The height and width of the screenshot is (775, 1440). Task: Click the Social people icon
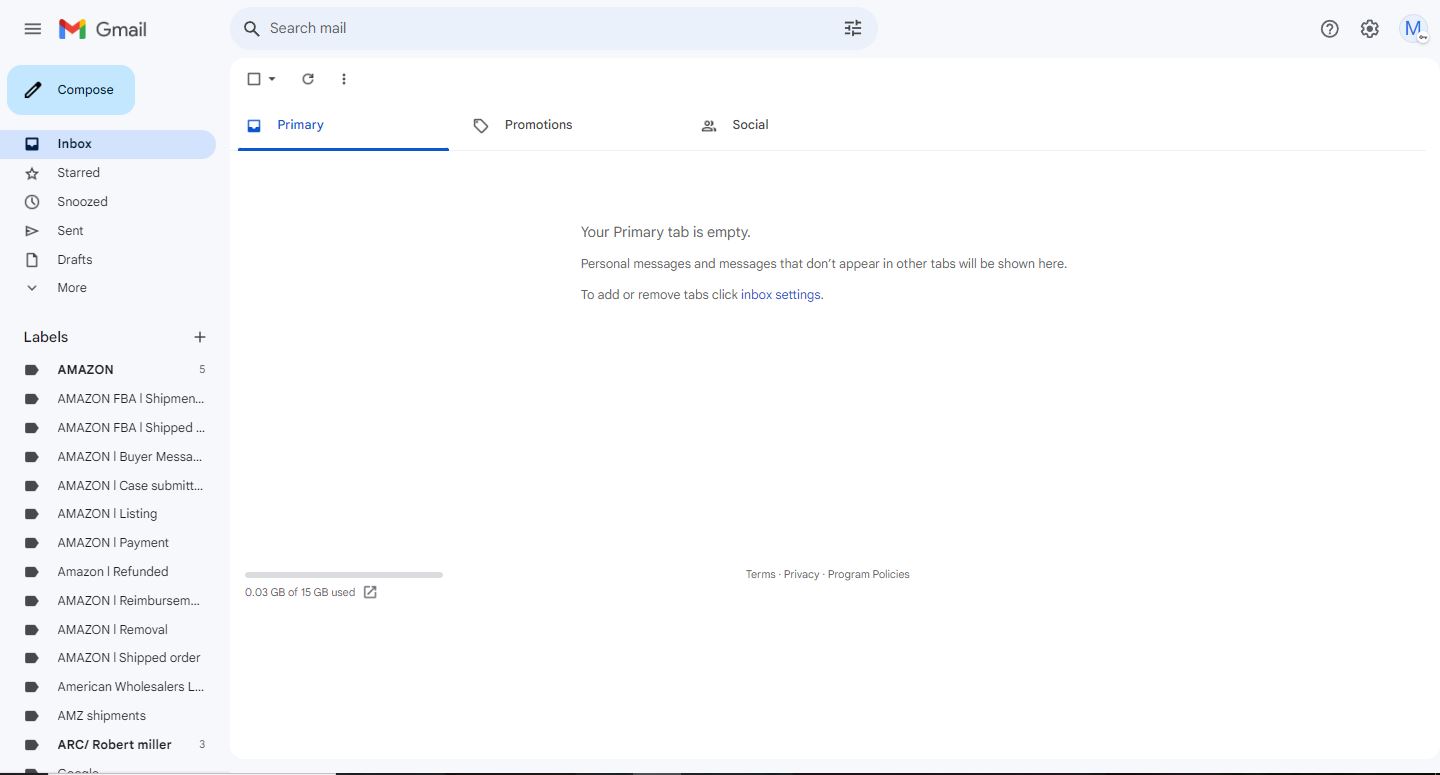pos(709,126)
